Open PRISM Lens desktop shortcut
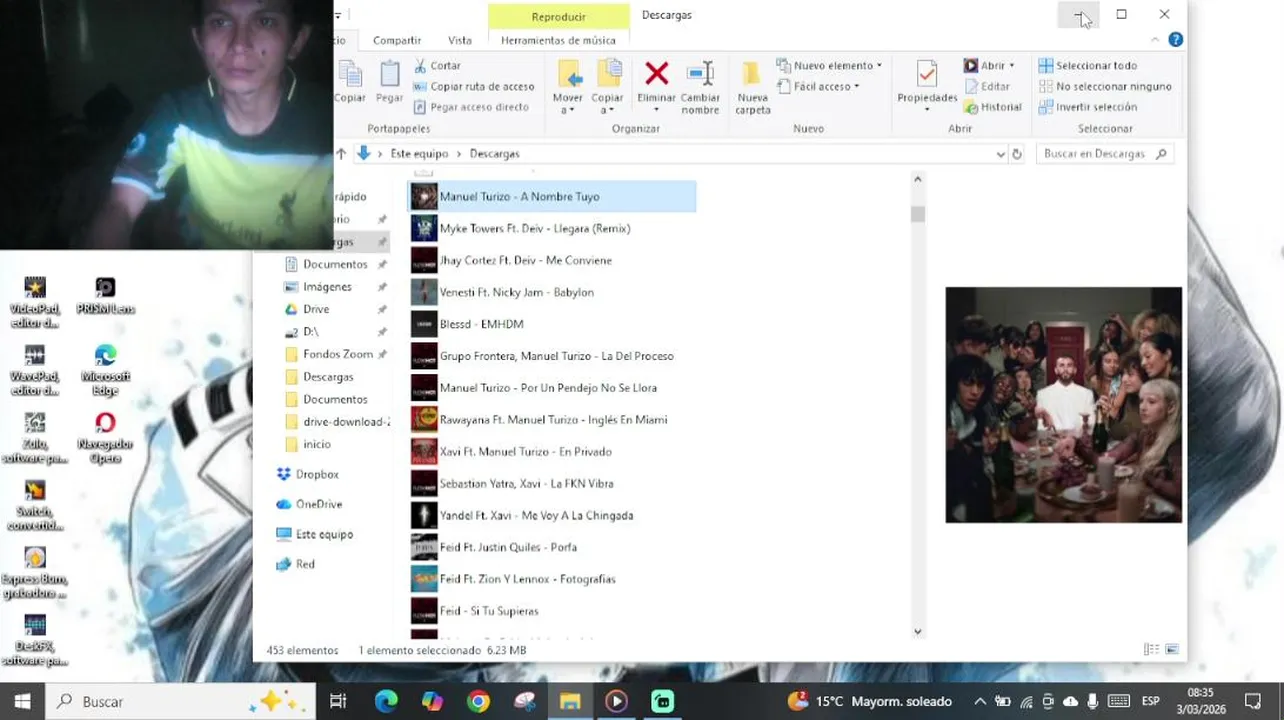This screenshot has width=1284, height=720. click(105, 297)
